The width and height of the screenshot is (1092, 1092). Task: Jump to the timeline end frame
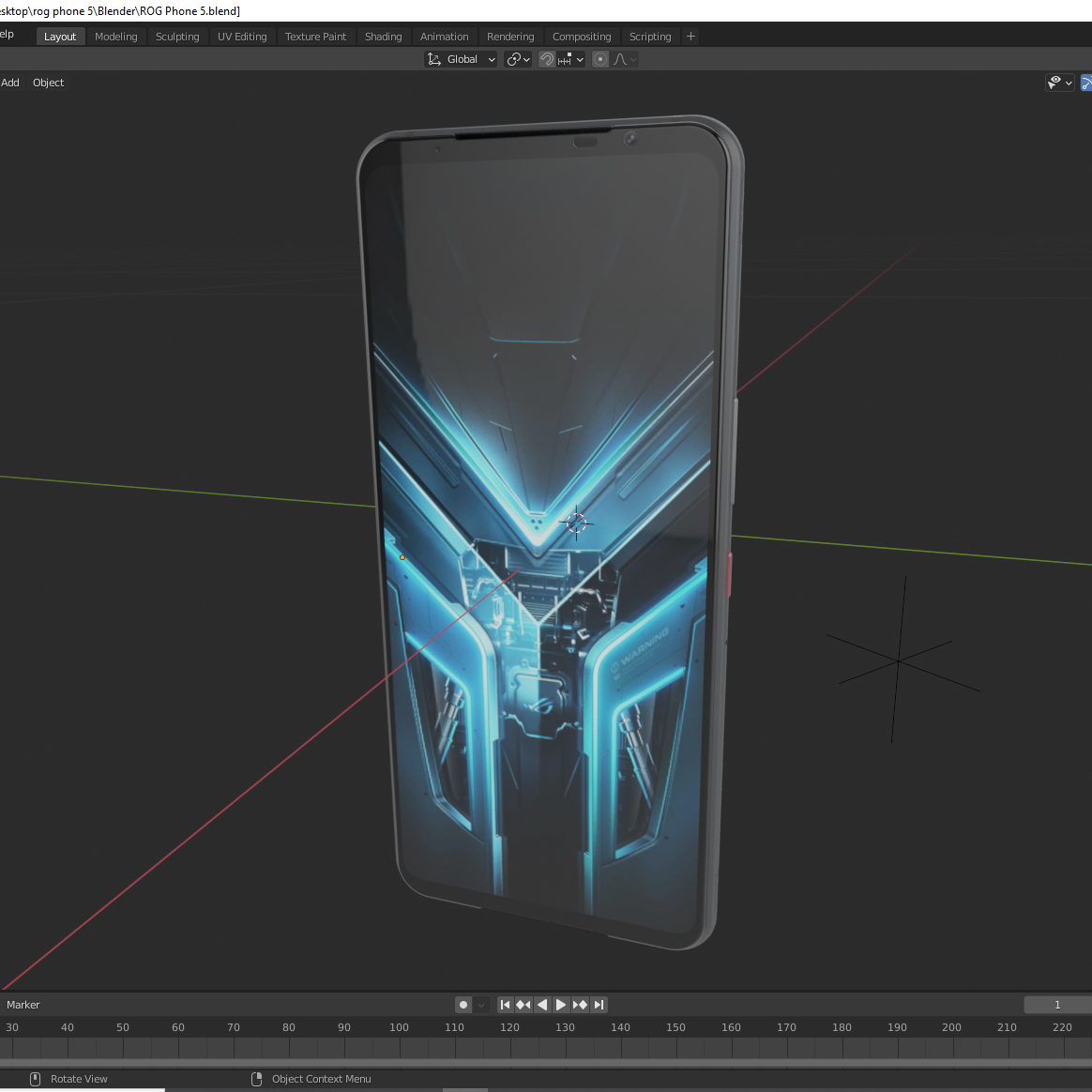[599, 1005]
